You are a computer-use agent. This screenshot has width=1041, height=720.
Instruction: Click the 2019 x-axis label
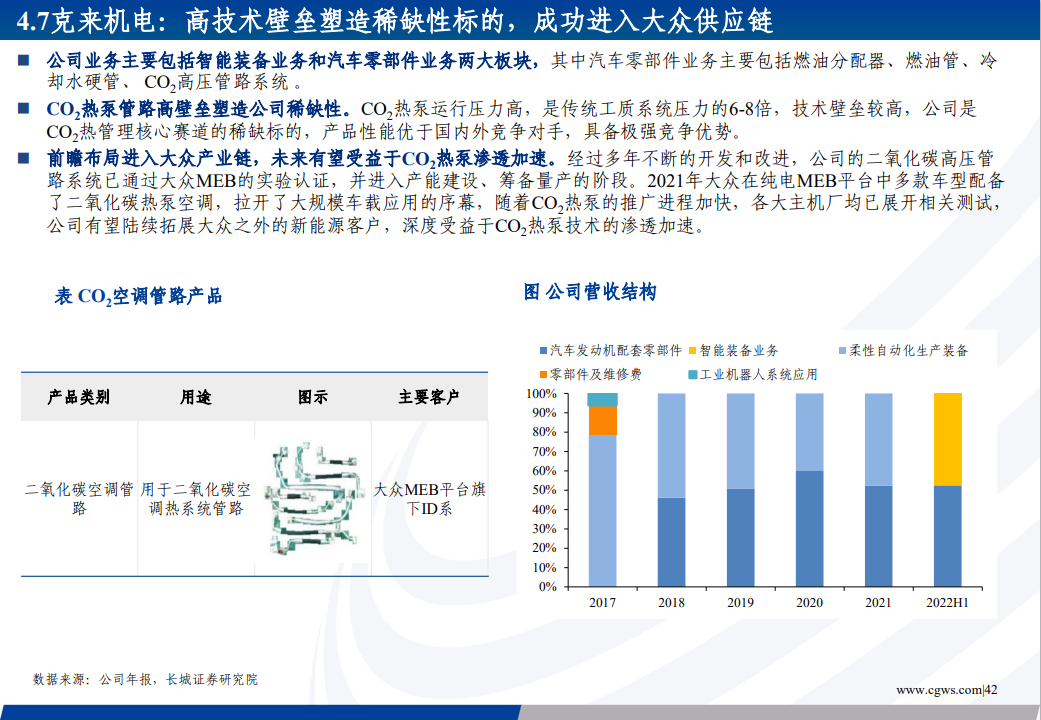740,603
